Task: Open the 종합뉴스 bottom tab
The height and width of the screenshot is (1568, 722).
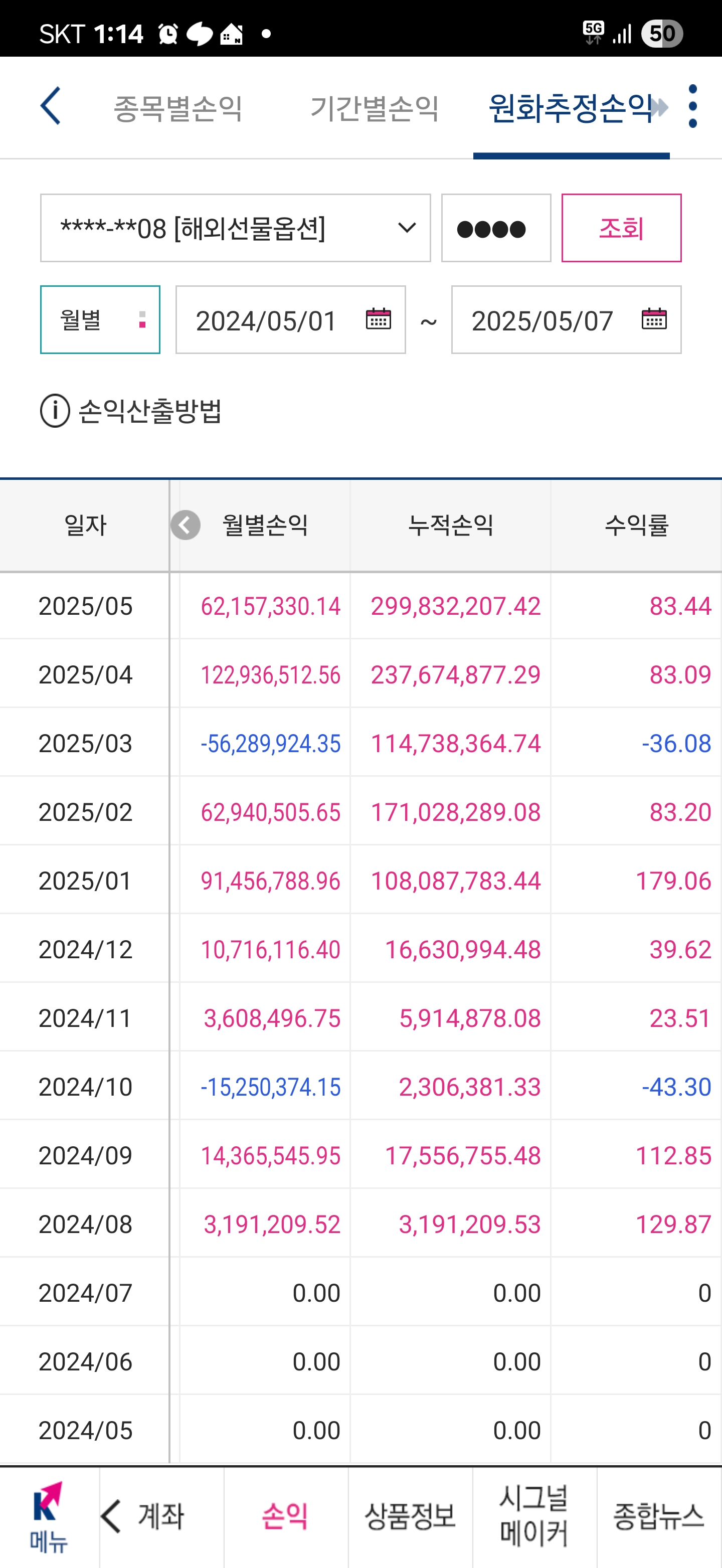Action: point(659,1516)
